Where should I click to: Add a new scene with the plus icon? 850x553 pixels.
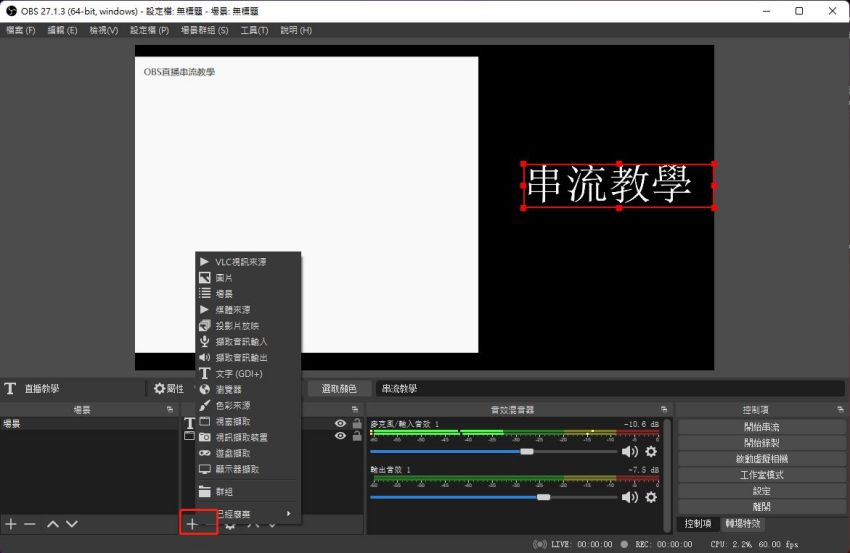tap(11, 524)
